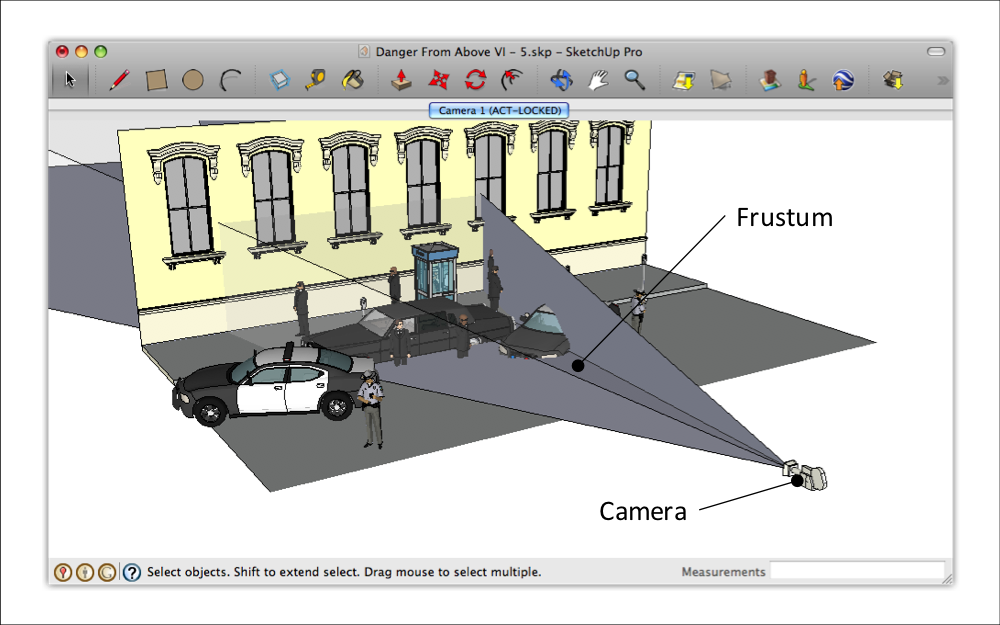Screen dimensions: 1000x625
Task: Open the help question mark in status bar
Action: click(x=132, y=572)
